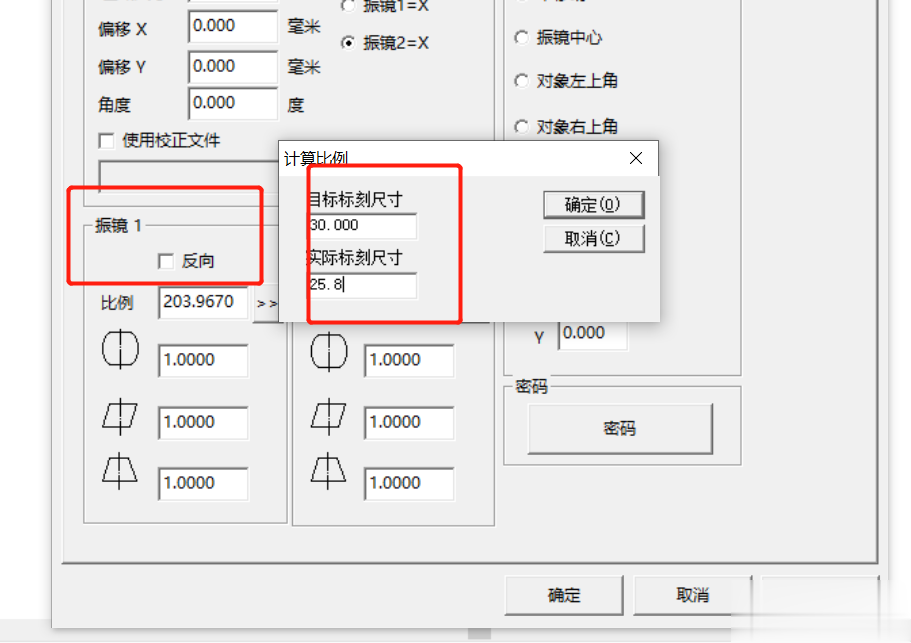Click the barrel distortion icon in right galvo panel
This screenshot has height=643, width=911.
point(329,351)
